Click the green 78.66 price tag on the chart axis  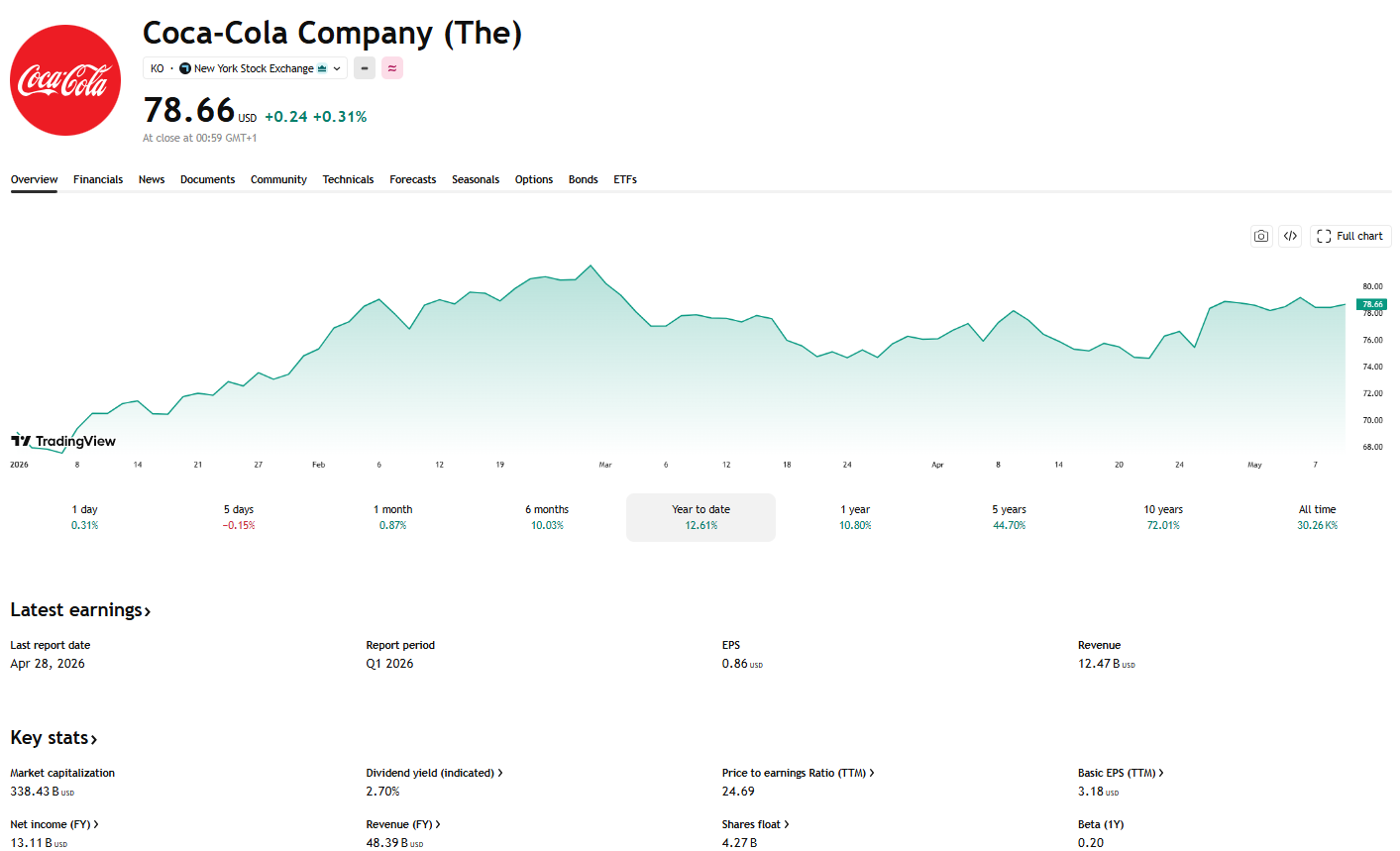click(x=1372, y=304)
